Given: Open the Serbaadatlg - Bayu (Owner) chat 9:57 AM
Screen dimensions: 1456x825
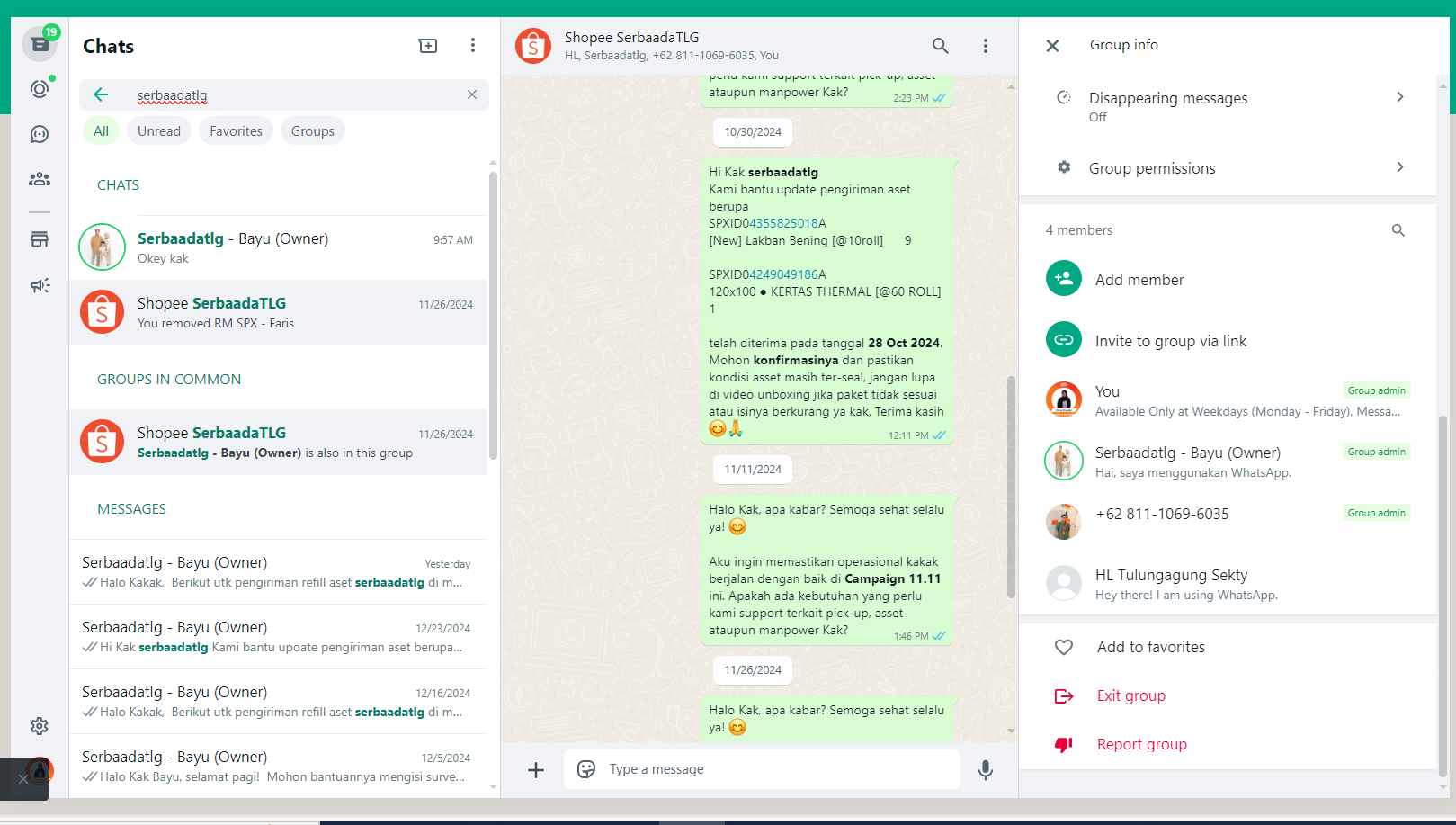Looking at the screenshot, I should [278, 247].
